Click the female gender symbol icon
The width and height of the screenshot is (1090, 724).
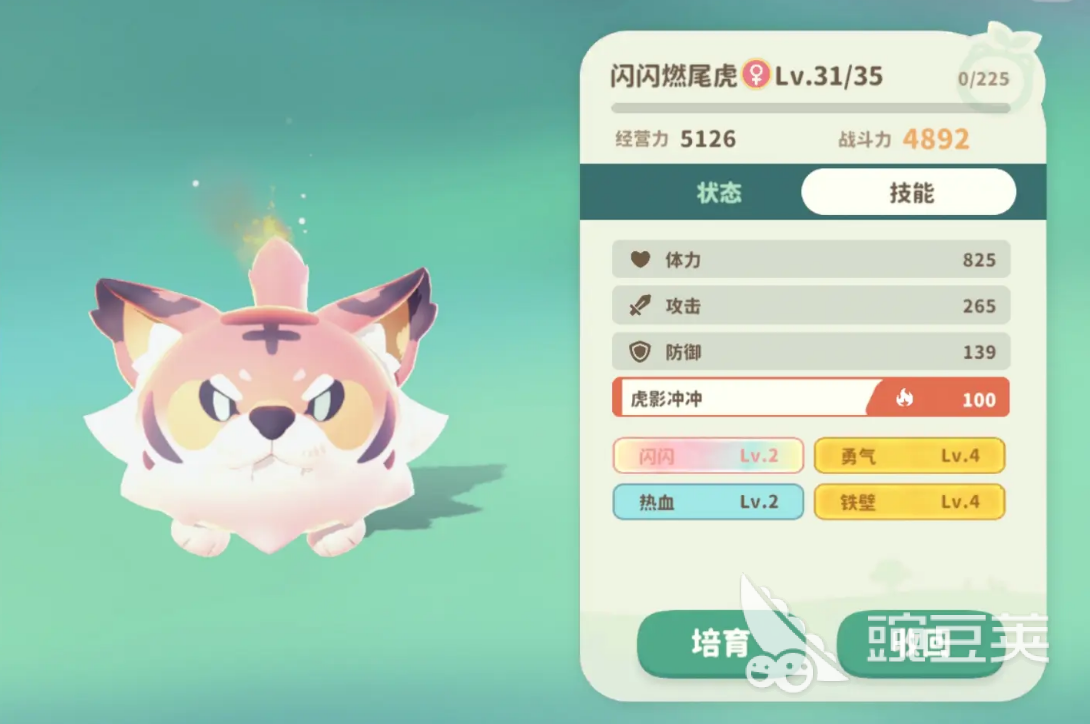click(756, 74)
